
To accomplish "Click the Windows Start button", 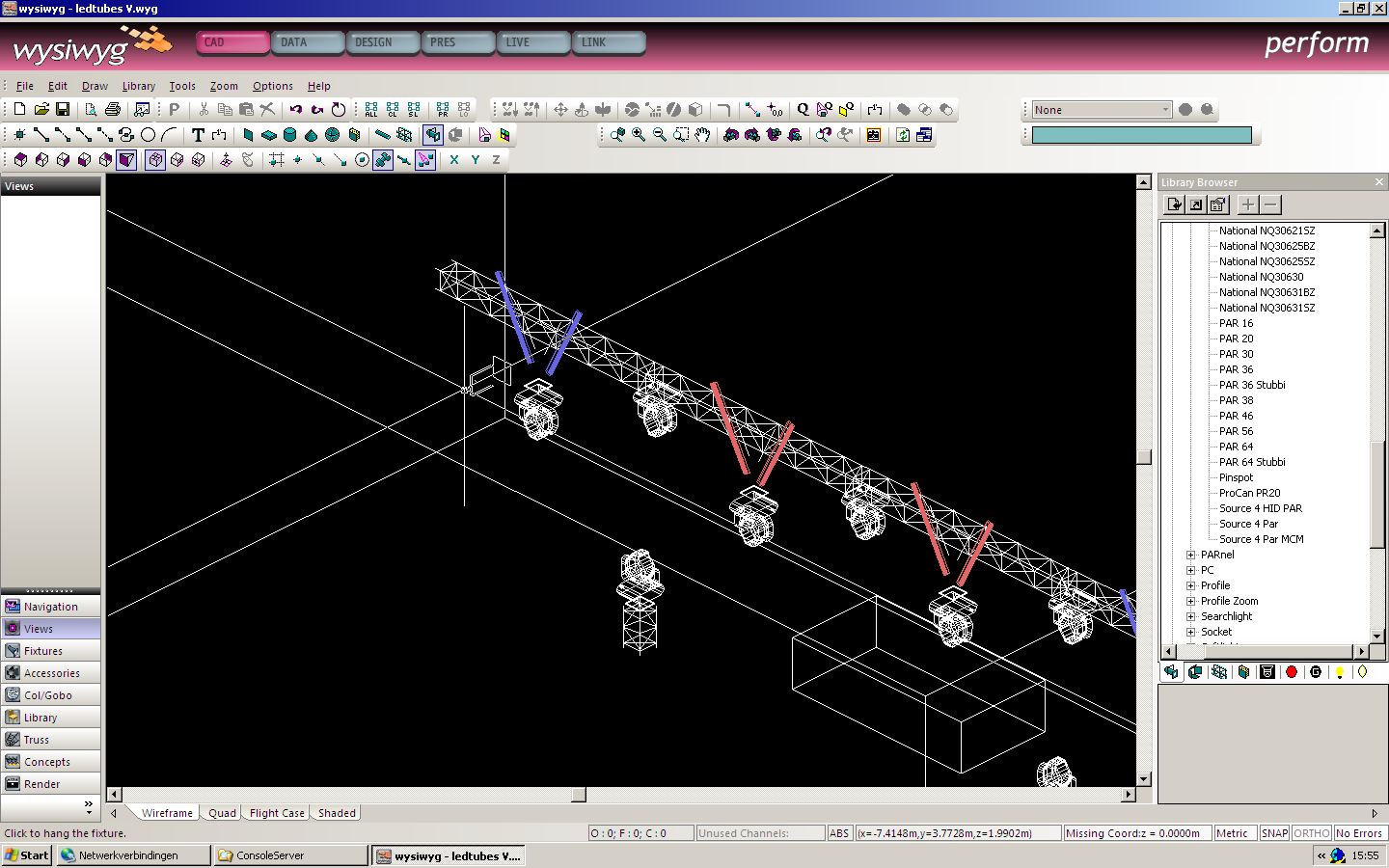I will pos(27,855).
